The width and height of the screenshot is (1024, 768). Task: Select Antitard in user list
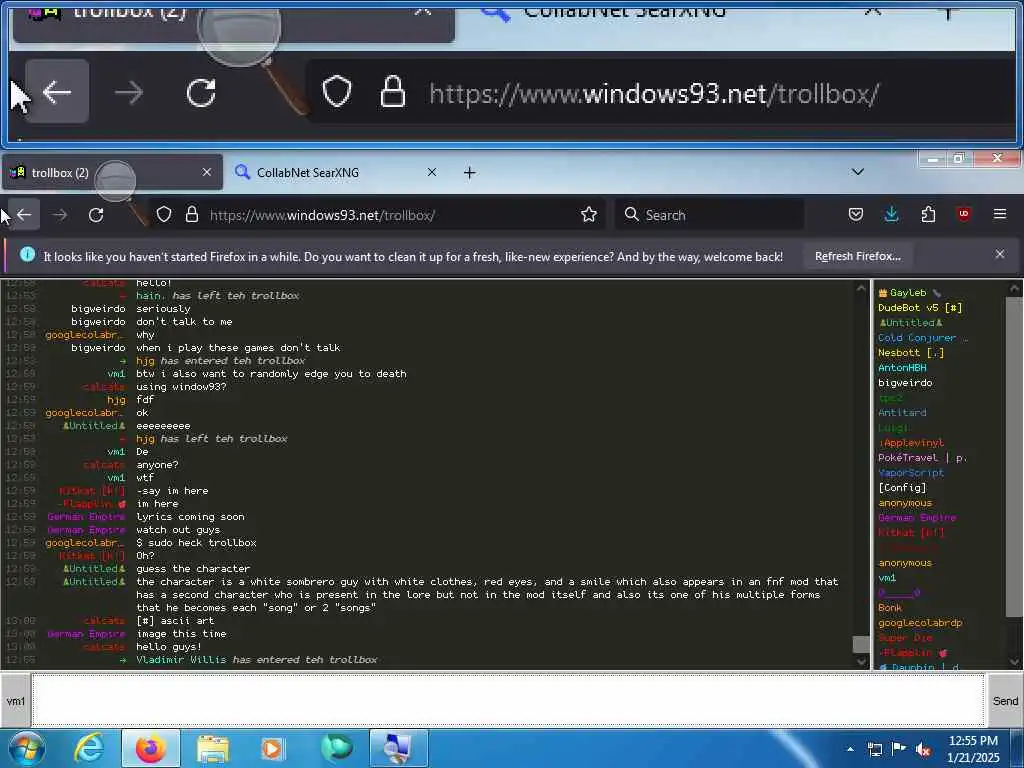902,413
